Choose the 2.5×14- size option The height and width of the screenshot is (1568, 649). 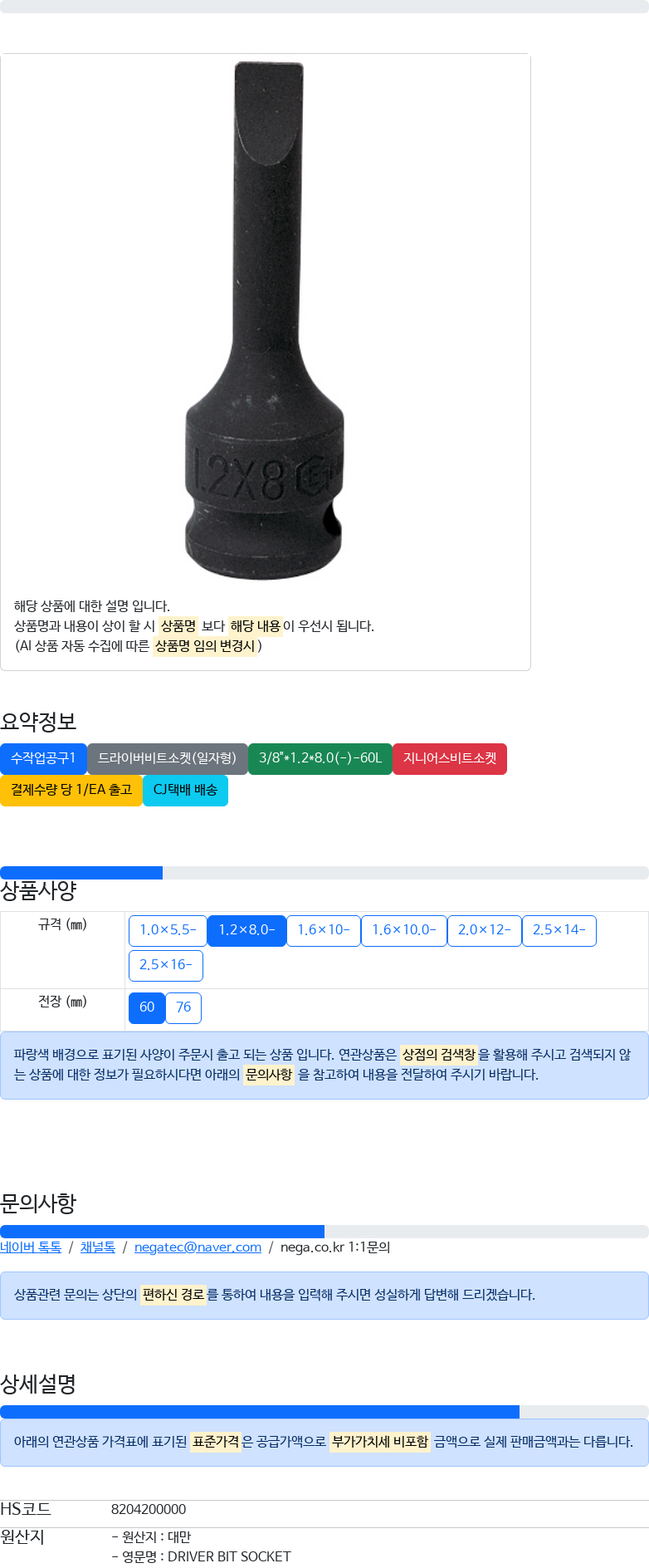click(x=559, y=930)
